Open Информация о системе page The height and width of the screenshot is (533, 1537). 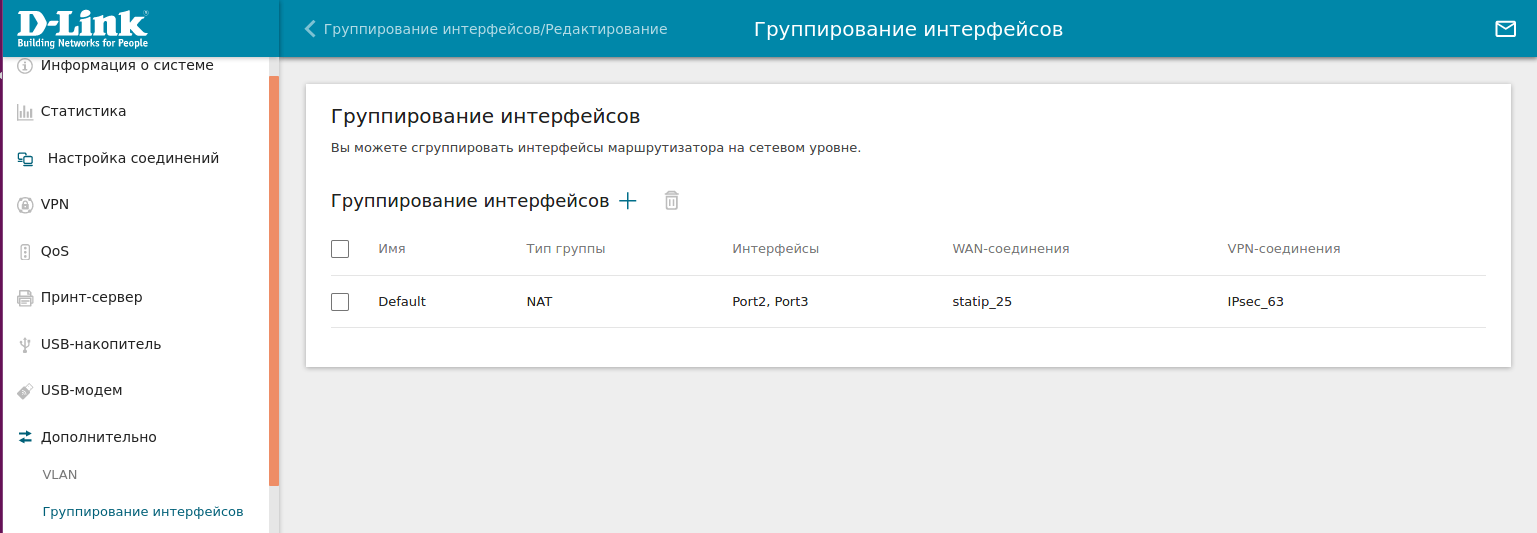(126, 66)
